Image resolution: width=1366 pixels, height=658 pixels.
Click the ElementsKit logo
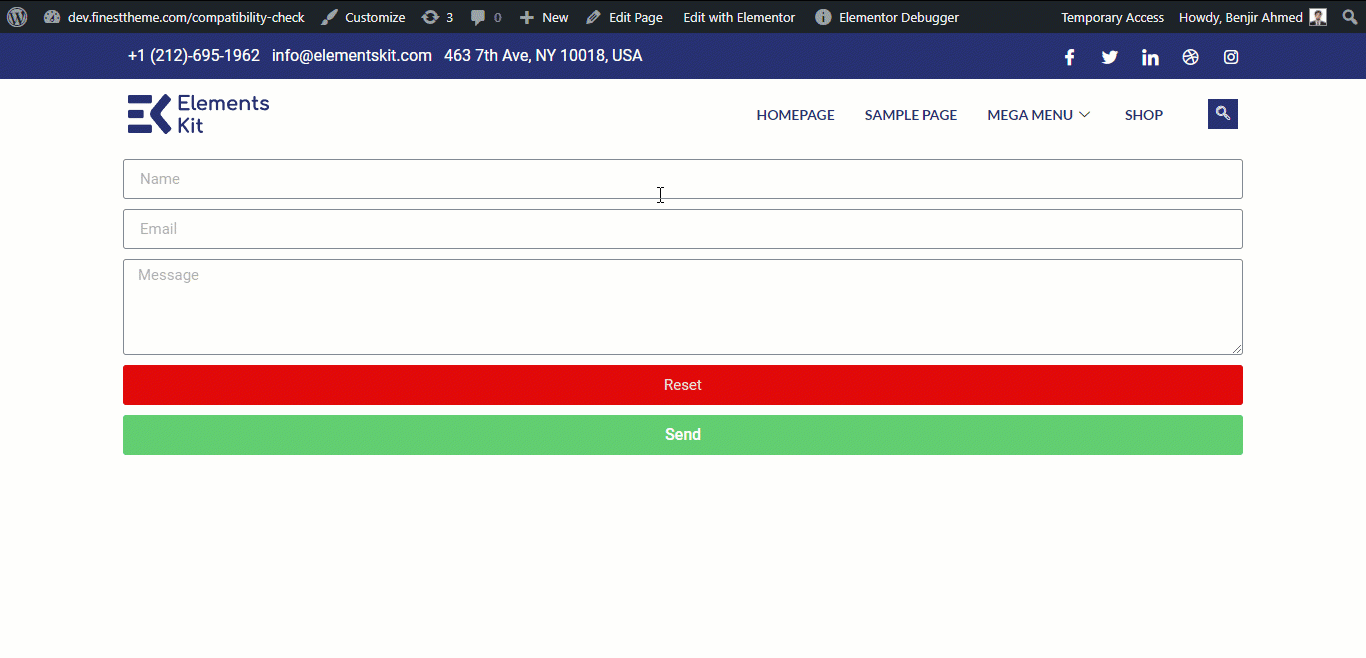pyautogui.click(x=198, y=113)
